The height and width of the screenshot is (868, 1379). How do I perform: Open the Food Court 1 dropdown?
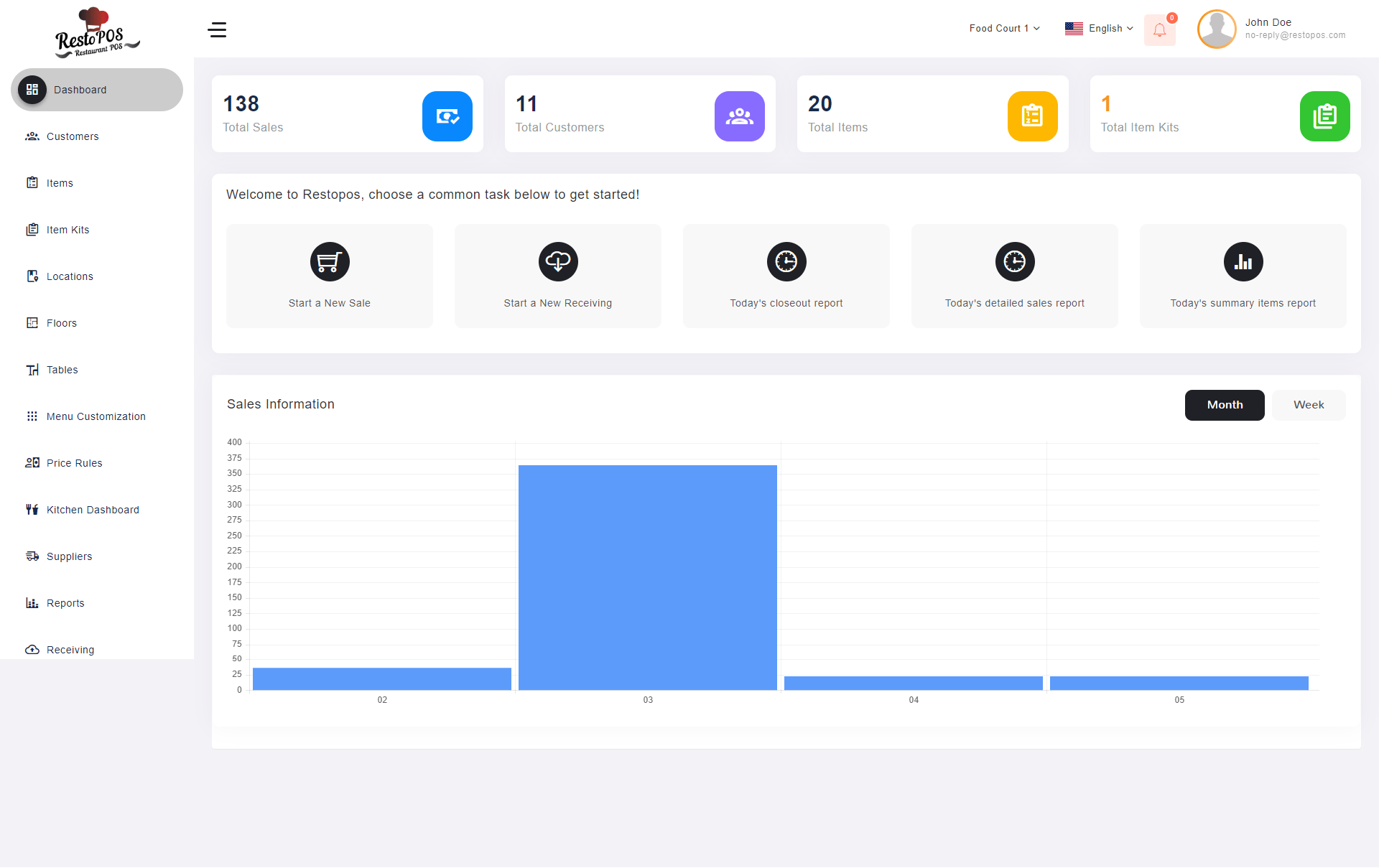tap(1003, 28)
